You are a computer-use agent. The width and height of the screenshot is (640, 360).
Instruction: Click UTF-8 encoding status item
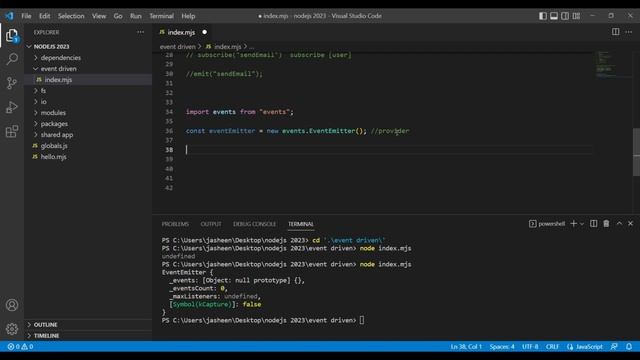coord(530,347)
